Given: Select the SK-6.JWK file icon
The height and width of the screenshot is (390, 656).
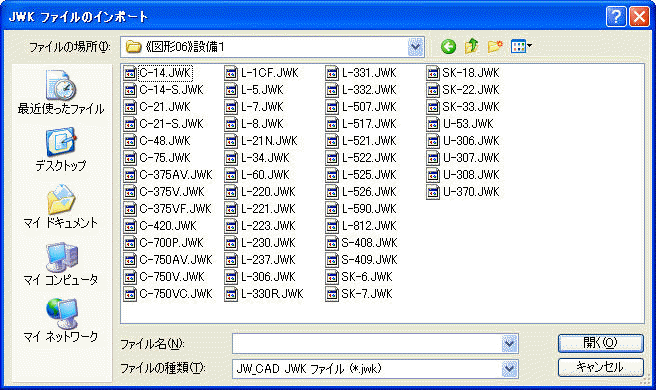Looking at the screenshot, I should point(332,277).
